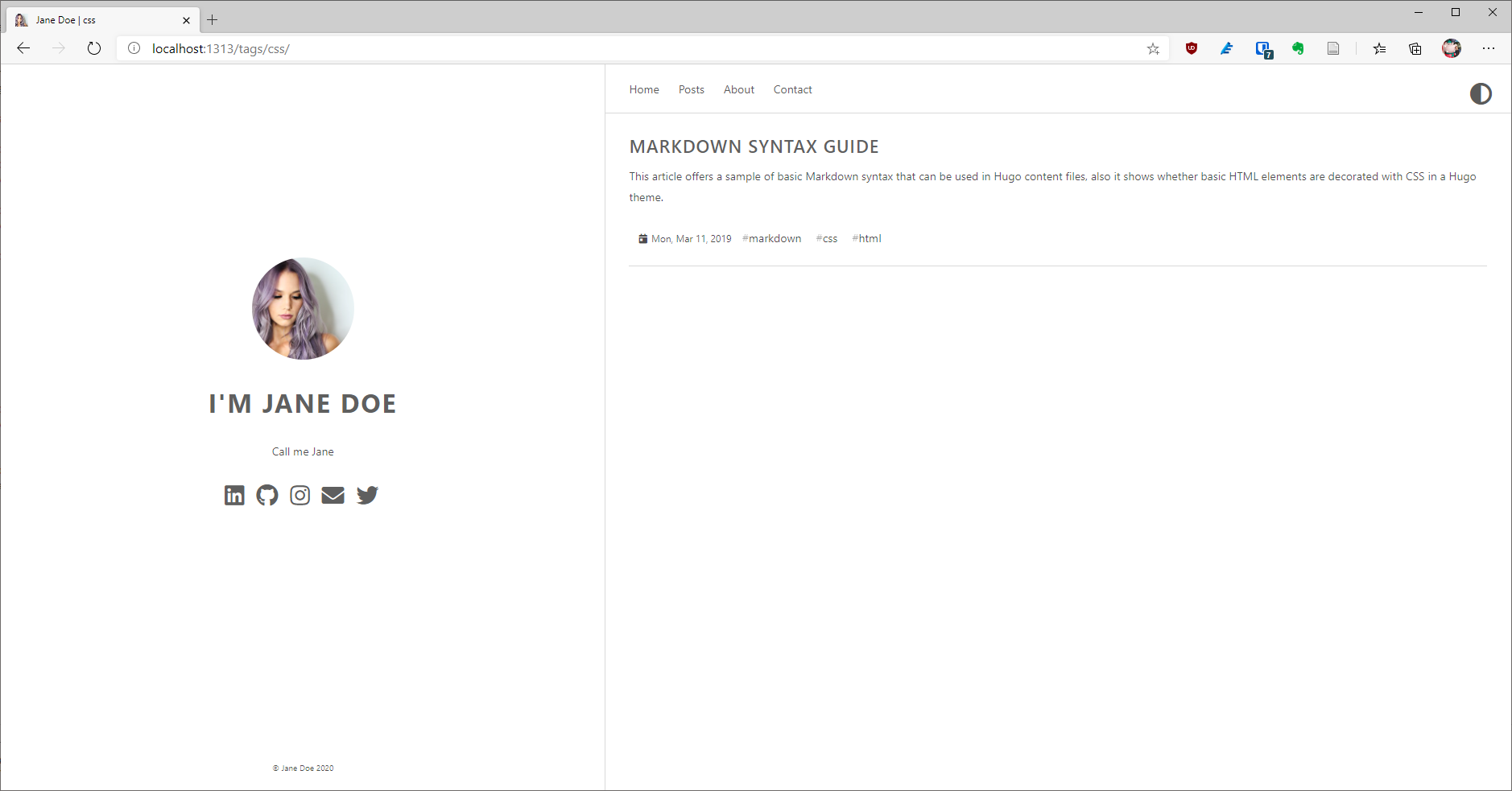
Task: Click the post date Mon, Mar 11, 2019
Action: [692, 239]
